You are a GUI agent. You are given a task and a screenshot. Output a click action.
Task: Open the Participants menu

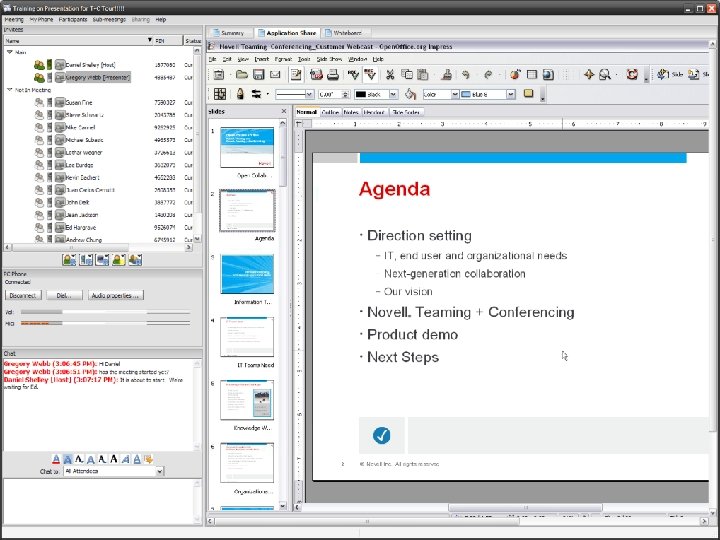point(73,20)
